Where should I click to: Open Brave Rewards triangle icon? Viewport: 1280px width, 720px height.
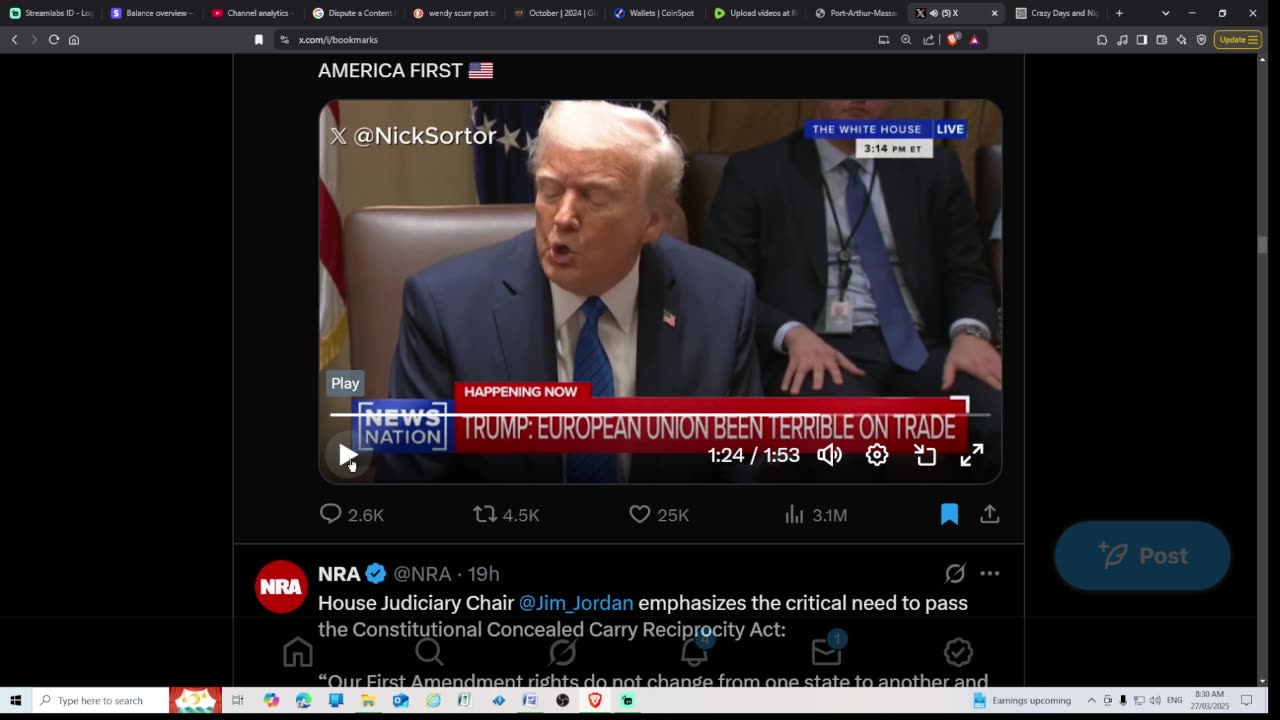point(974,39)
